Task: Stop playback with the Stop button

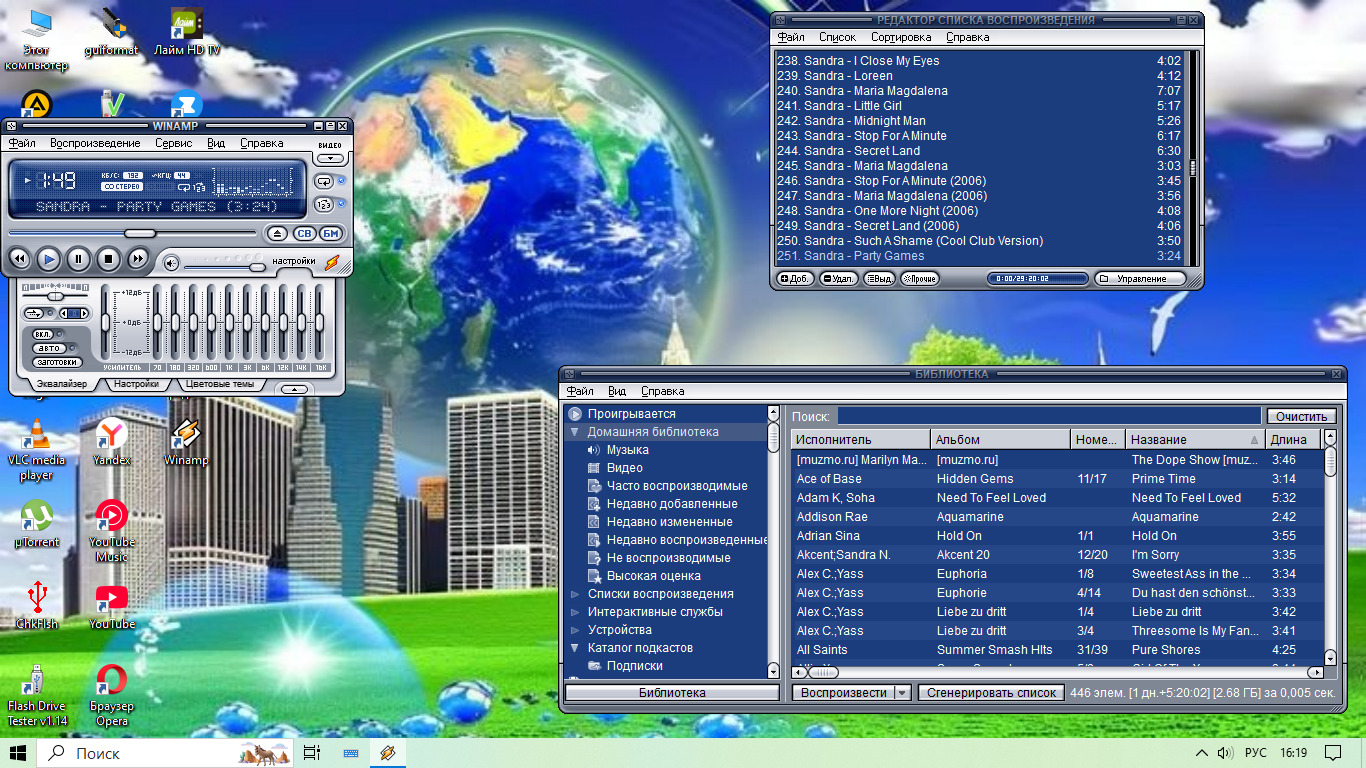Action: pos(108,260)
